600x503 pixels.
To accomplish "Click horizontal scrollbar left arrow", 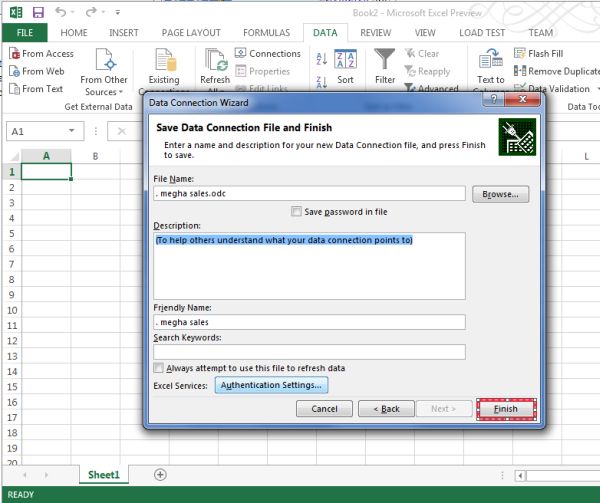I will (x=520, y=476).
